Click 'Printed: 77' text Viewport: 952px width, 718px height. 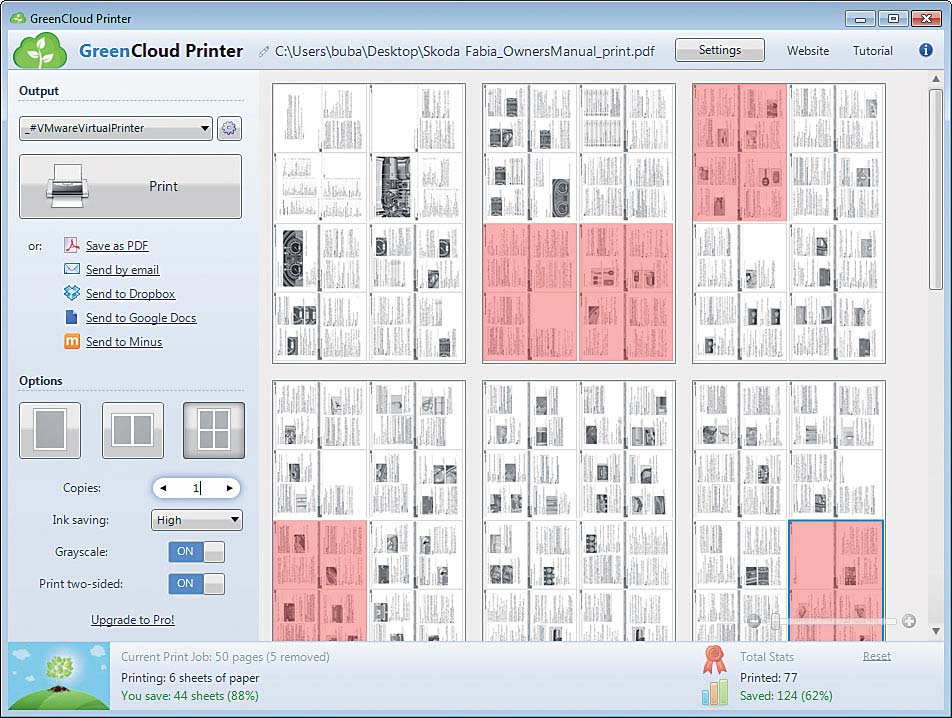[x=769, y=677]
